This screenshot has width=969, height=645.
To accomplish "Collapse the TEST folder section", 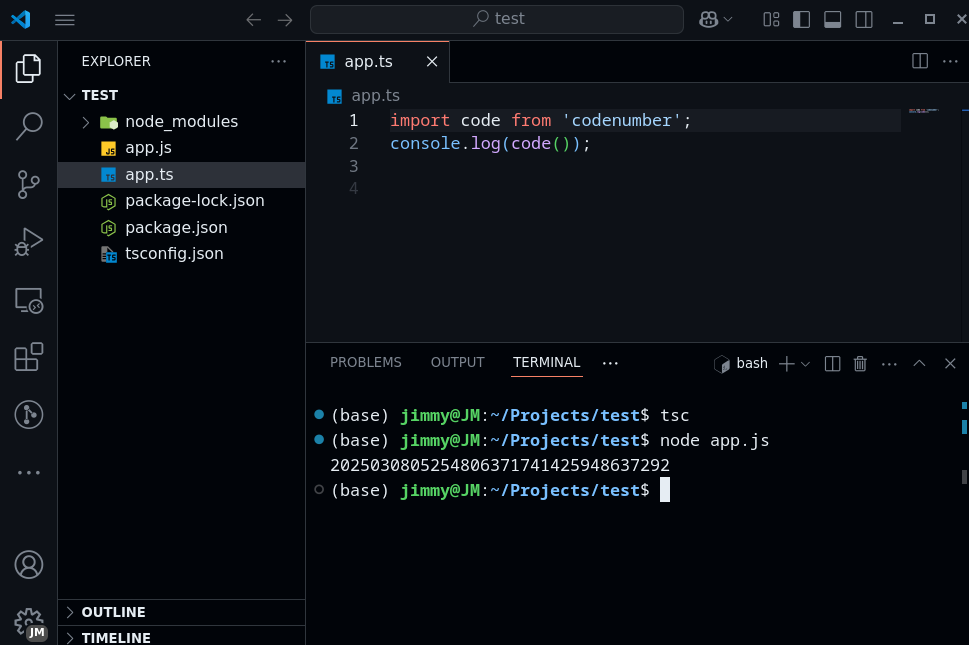I will (x=181, y=95).
